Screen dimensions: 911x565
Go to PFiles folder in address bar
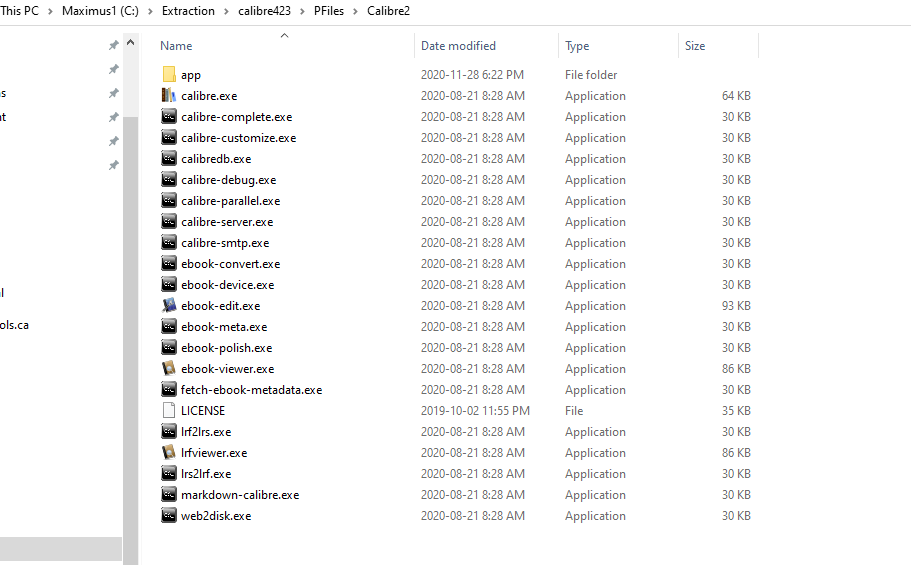click(x=329, y=10)
